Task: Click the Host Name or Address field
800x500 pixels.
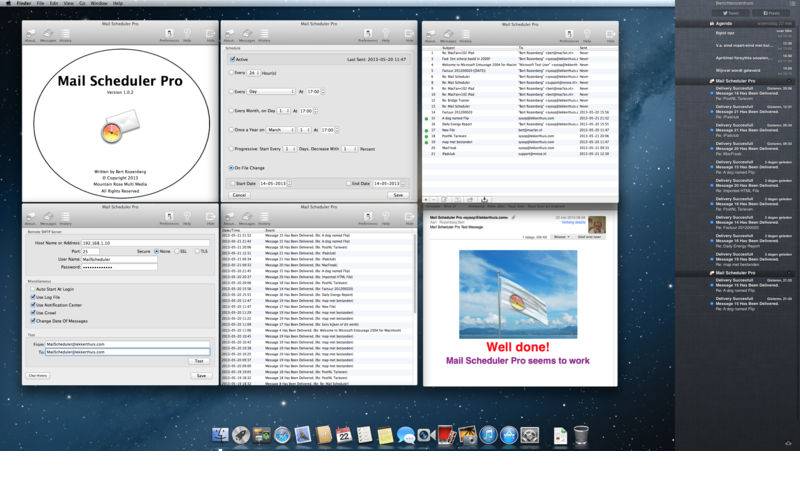Action: (145, 243)
